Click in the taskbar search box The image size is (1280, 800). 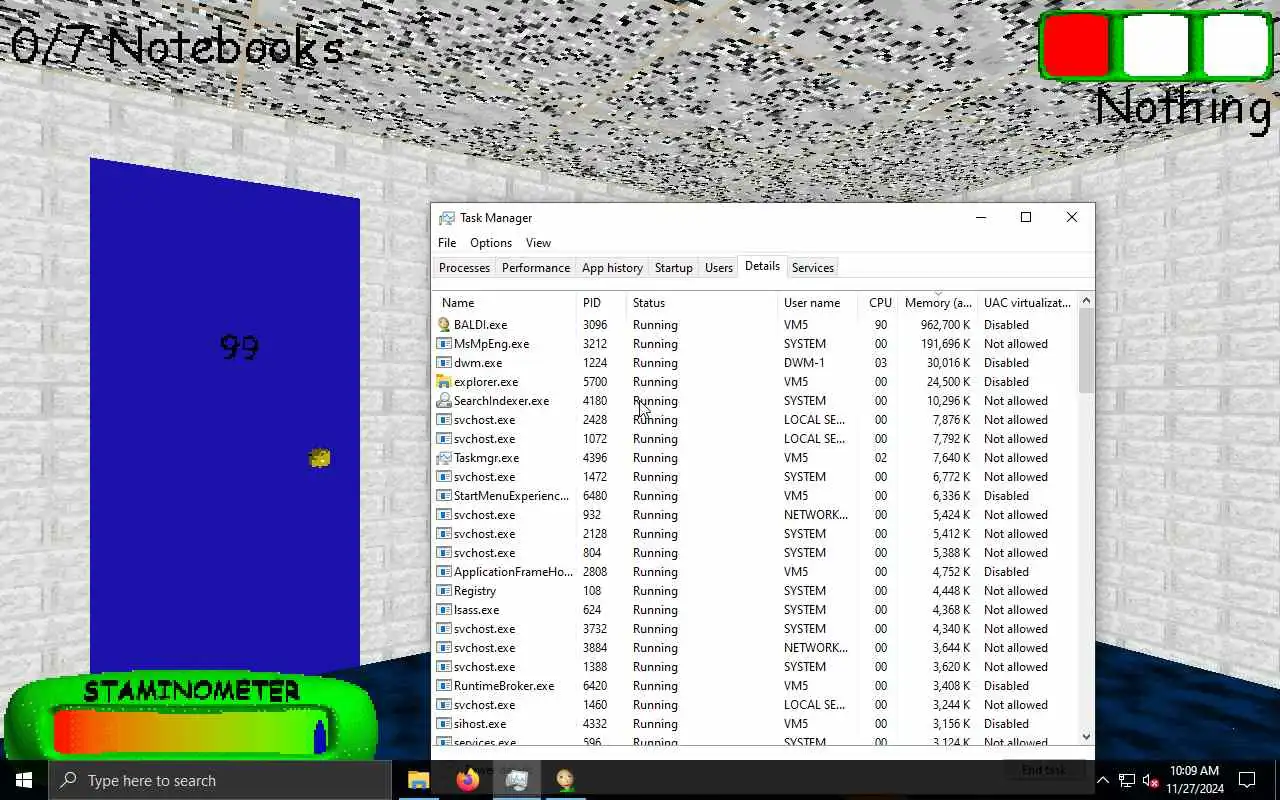220,781
